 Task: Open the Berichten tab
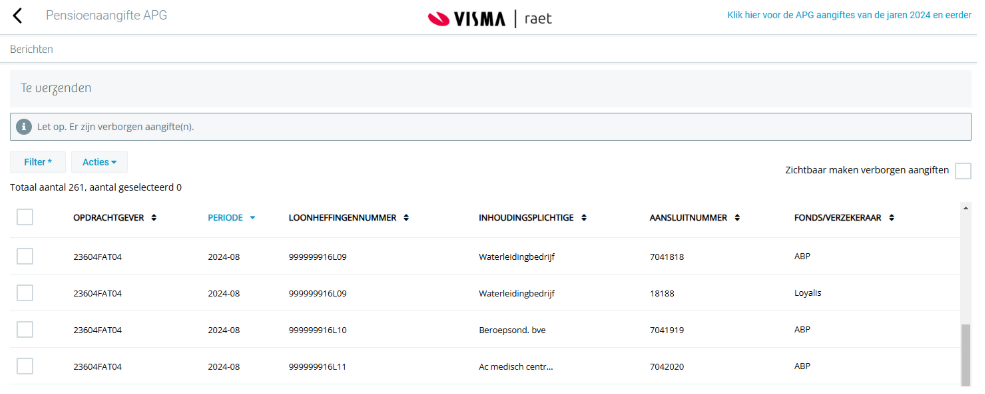31,50
